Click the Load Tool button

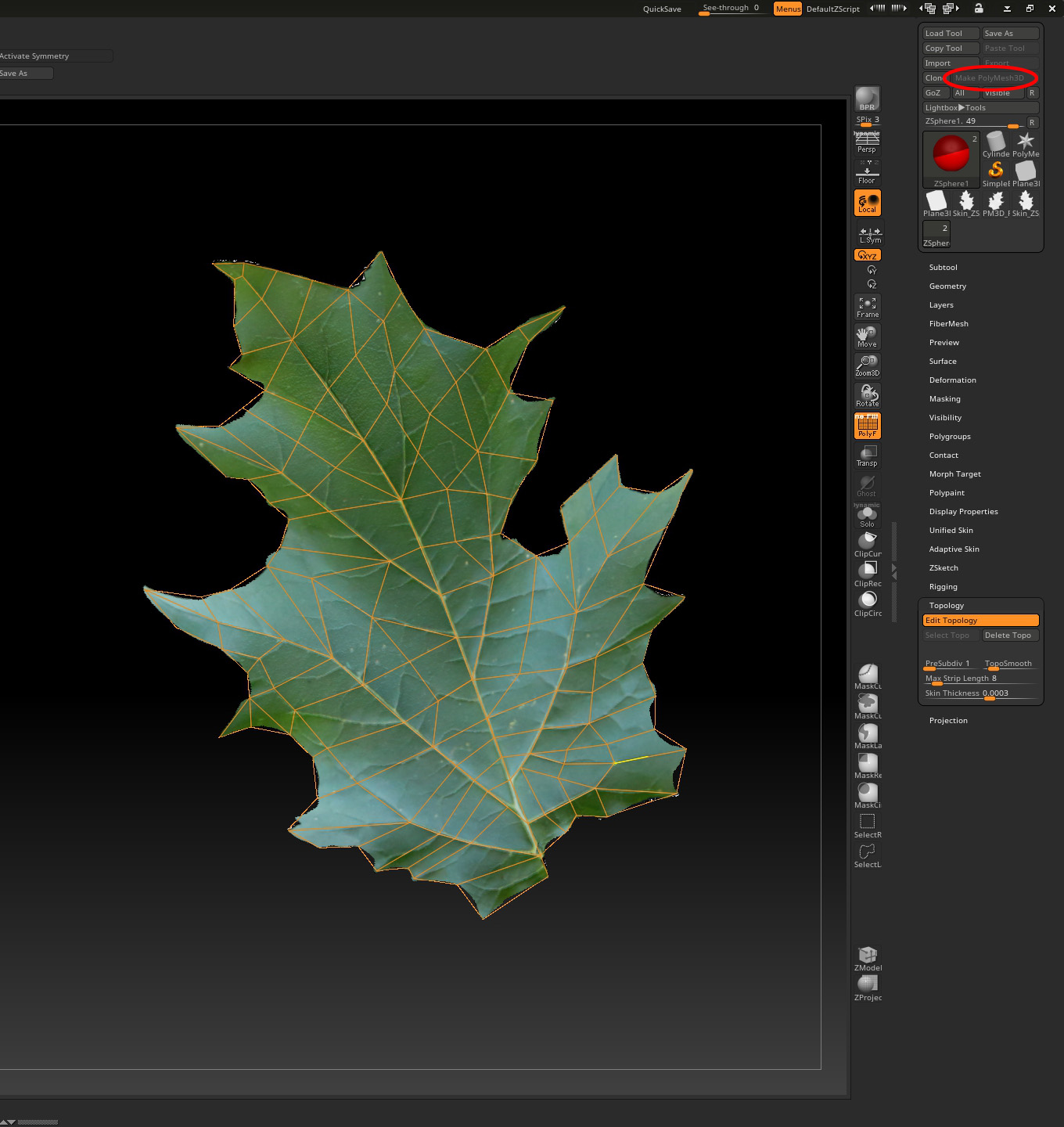951,33
